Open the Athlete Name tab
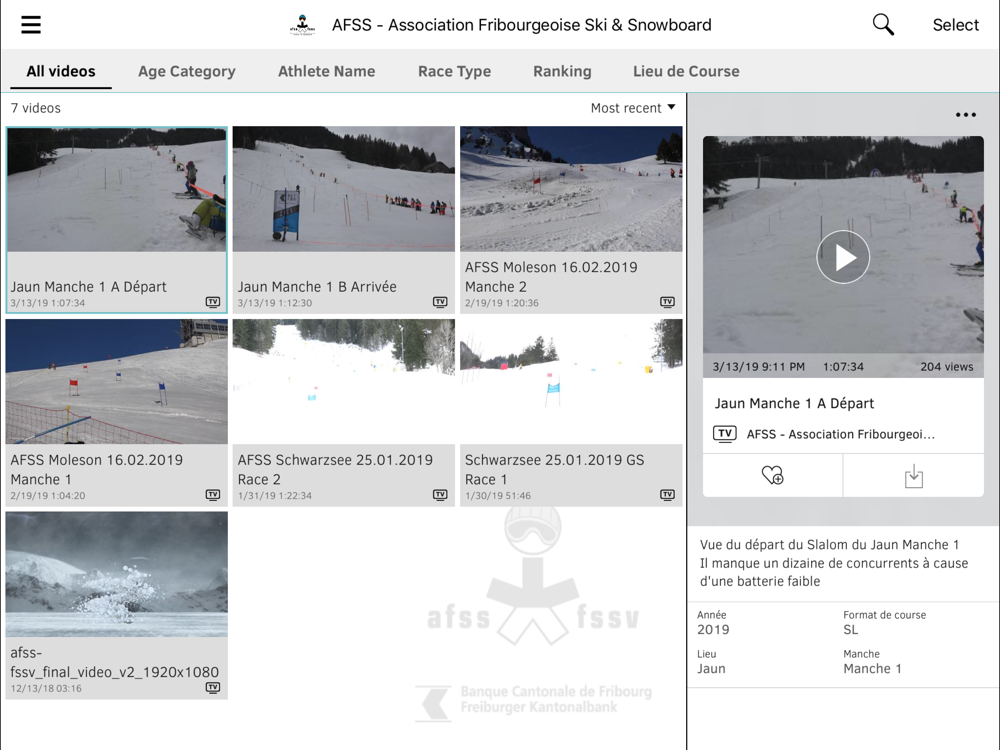Image resolution: width=1000 pixels, height=750 pixels. click(326, 71)
